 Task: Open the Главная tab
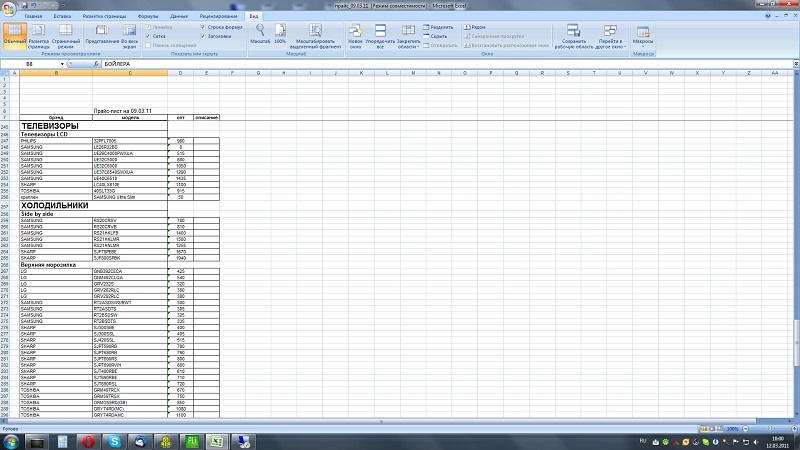[33, 16]
